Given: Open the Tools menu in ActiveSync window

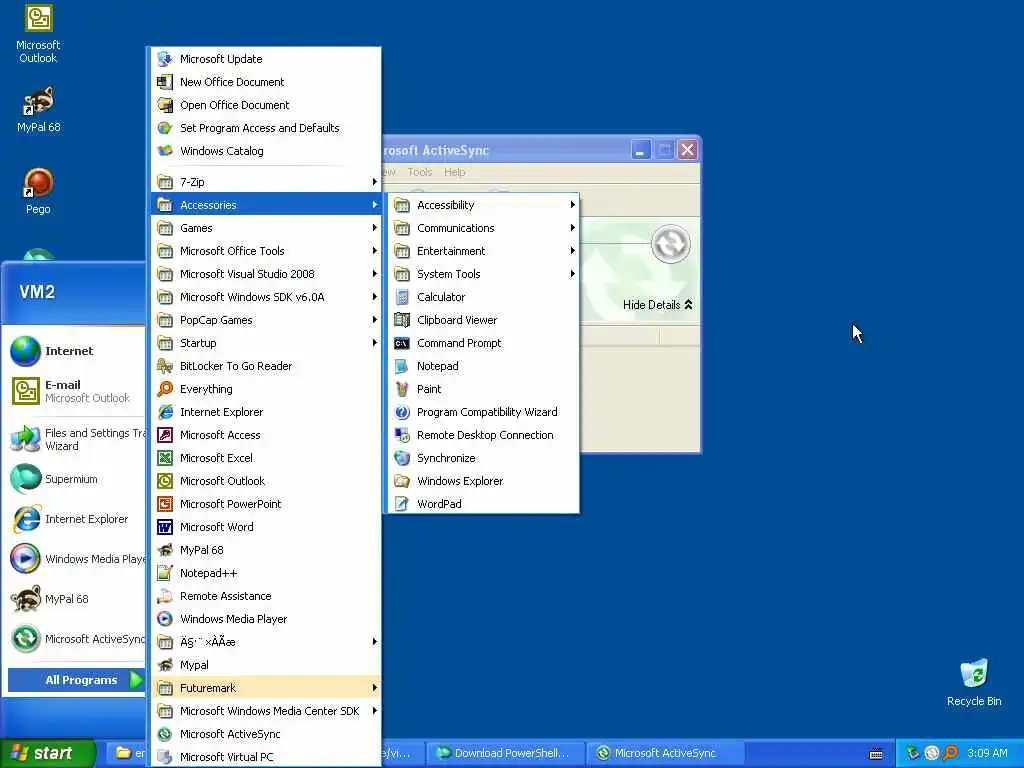Looking at the screenshot, I should tap(419, 172).
